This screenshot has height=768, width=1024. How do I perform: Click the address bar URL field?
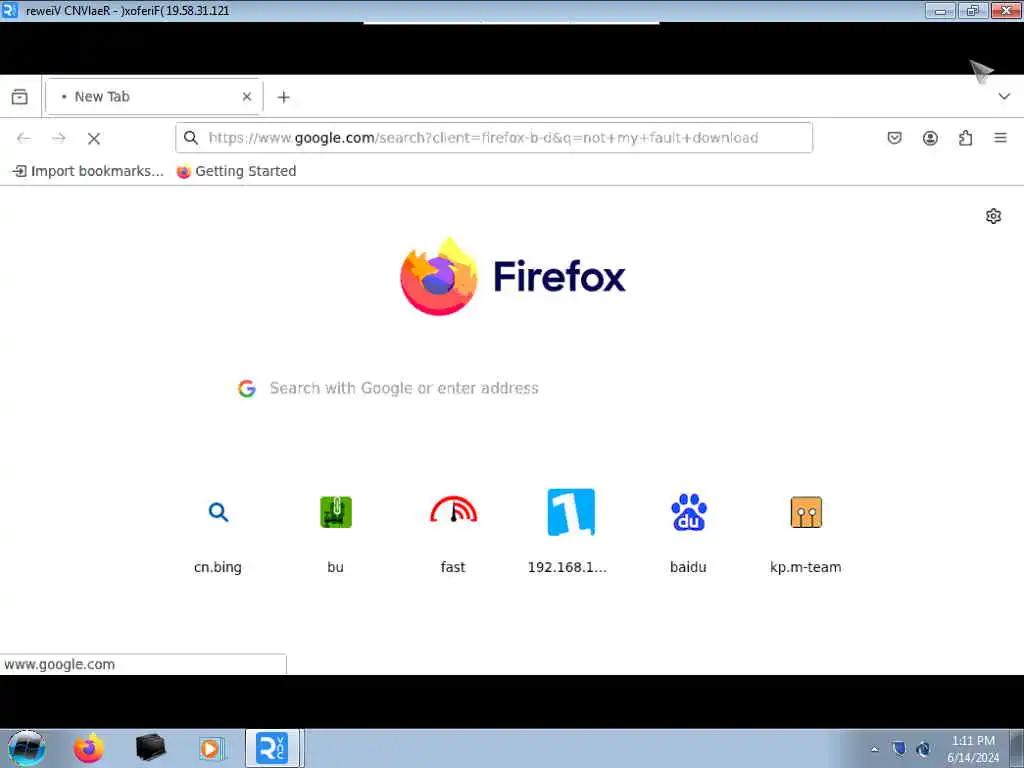tap(494, 138)
